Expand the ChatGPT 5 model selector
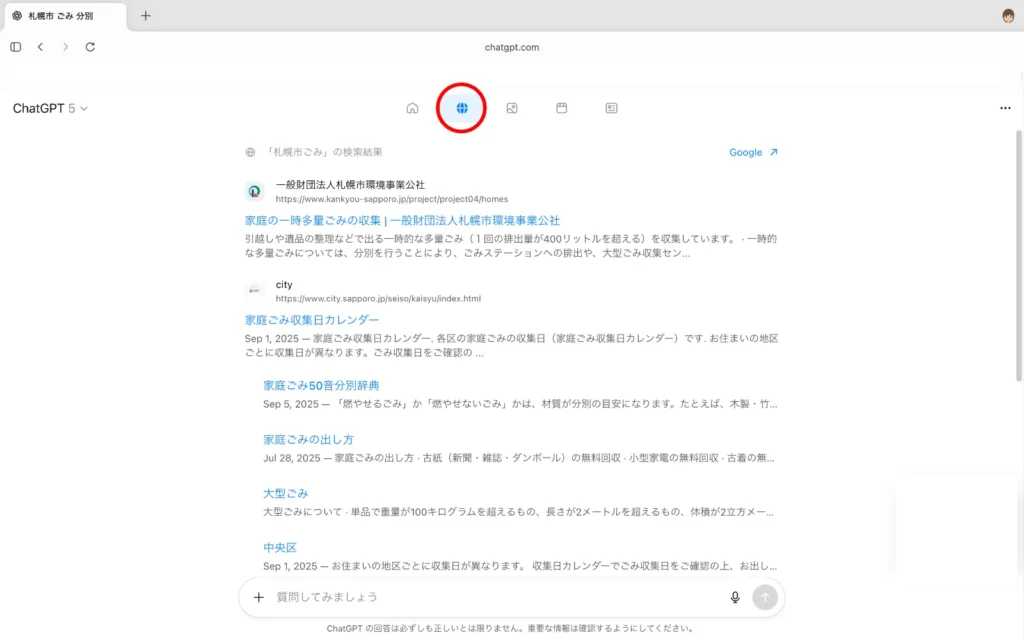This screenshot has height=640, width=1024. [50, 107]
